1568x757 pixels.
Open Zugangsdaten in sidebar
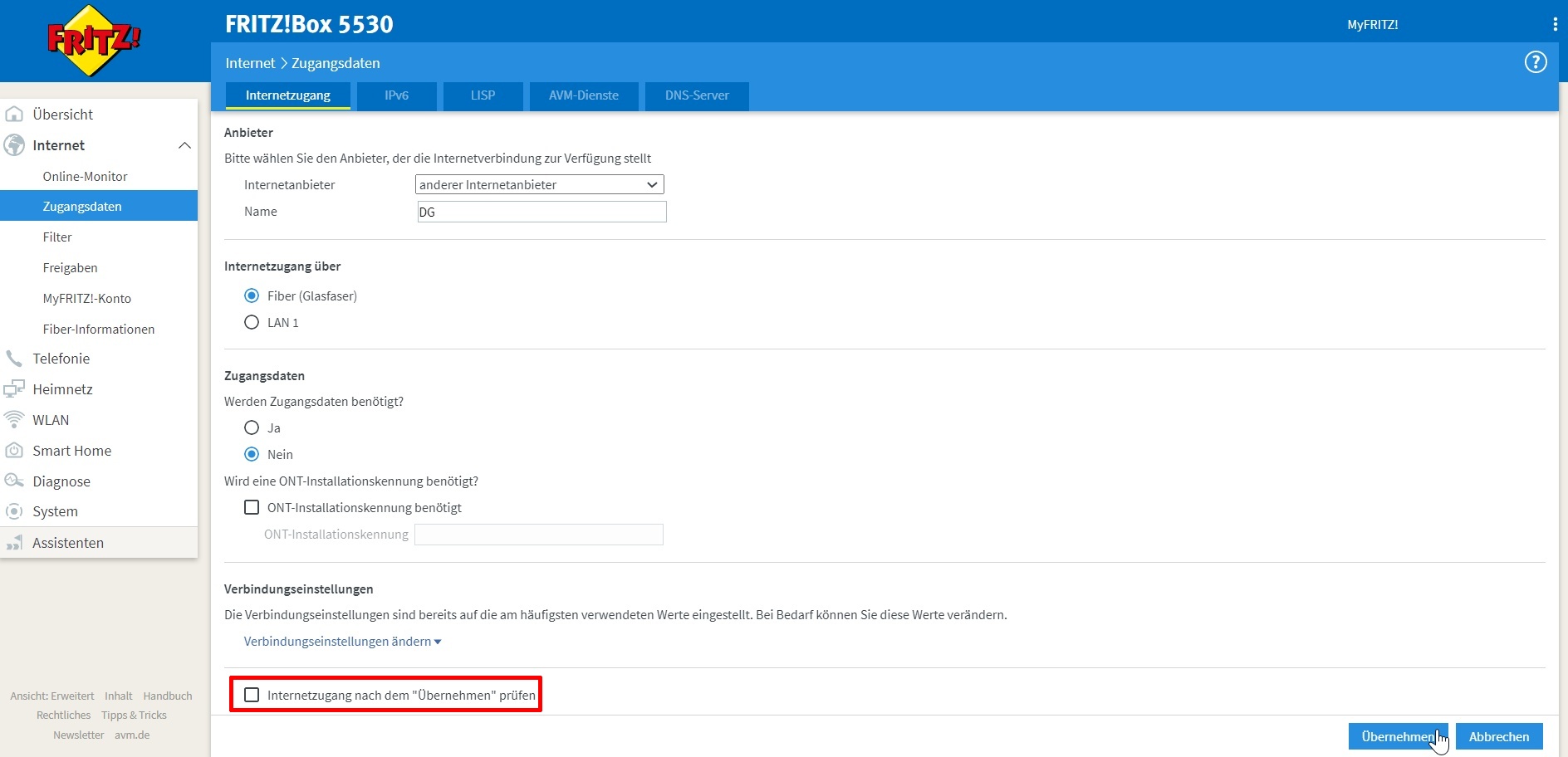(99, 206)
